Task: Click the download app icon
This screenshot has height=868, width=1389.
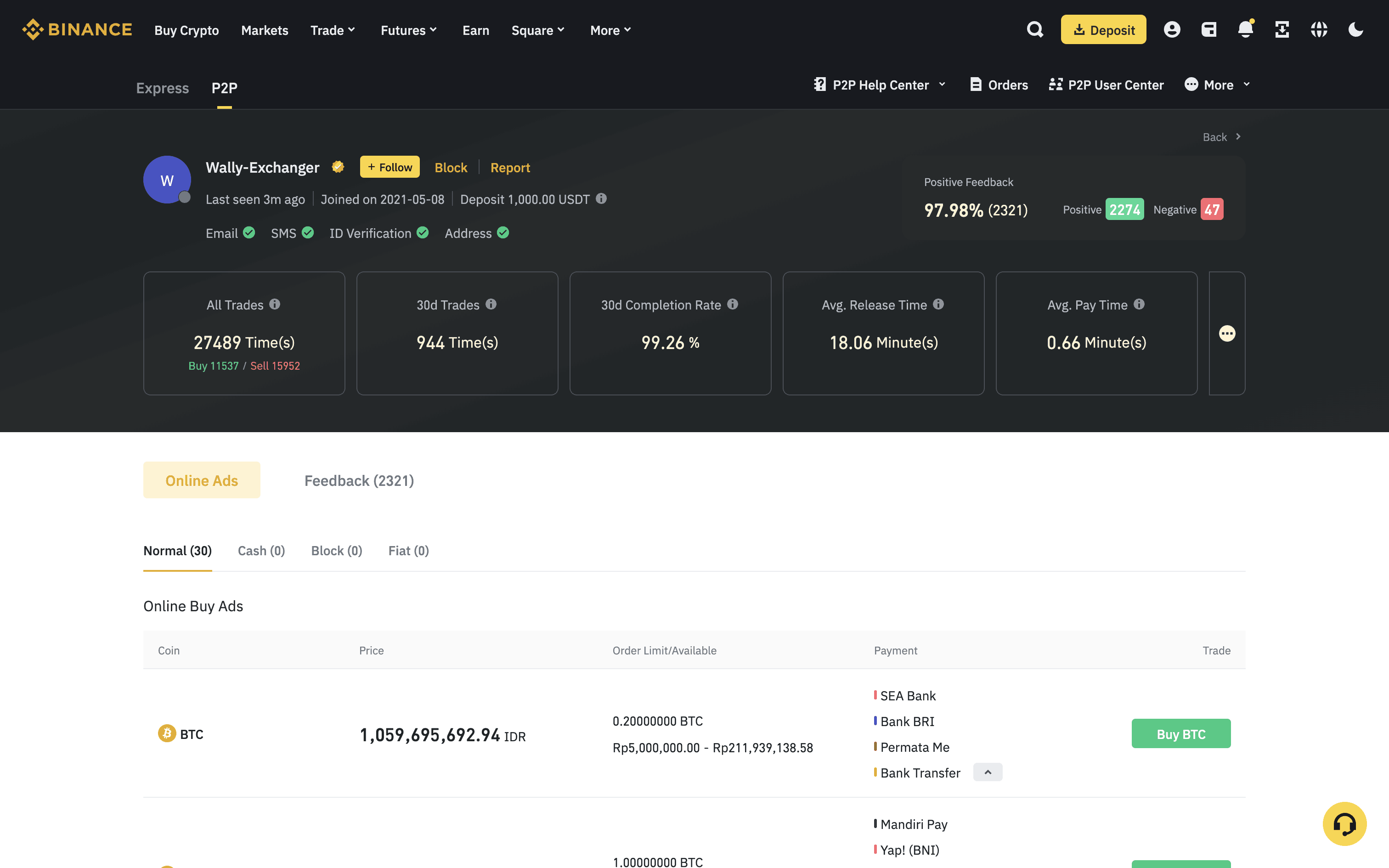Action: pyautogui.click(x=1282, y=30)
